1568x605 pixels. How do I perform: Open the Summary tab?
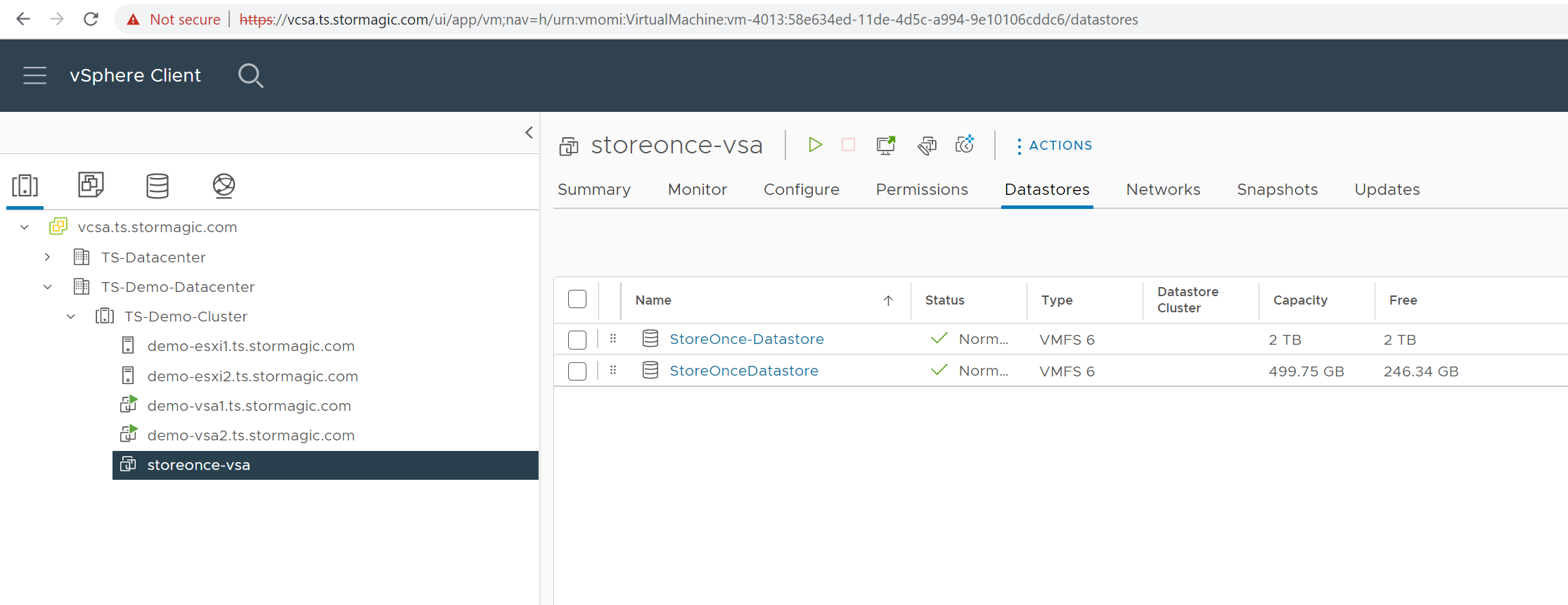click(594, 189)
